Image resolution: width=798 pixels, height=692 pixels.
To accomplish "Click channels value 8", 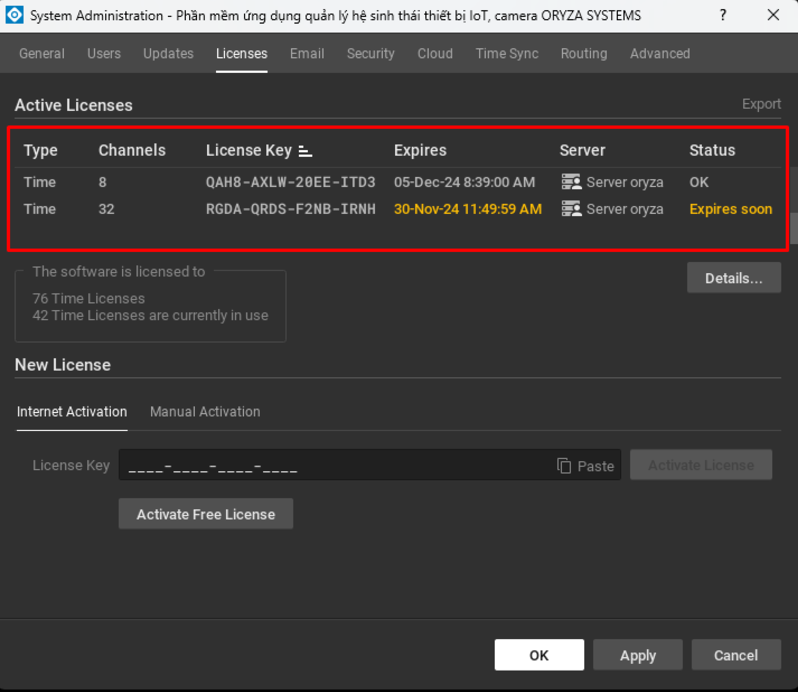I will (x=102, y=182).
